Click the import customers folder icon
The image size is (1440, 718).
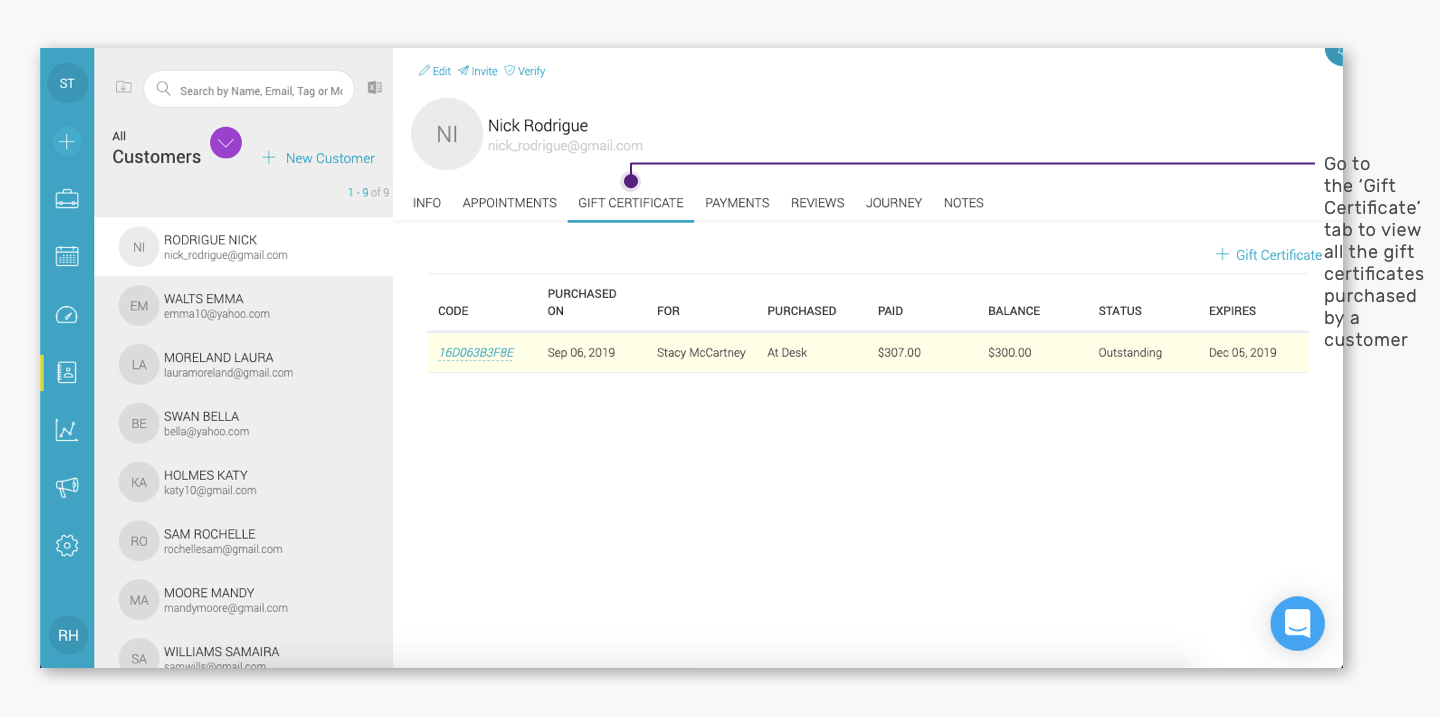point(124,87)
